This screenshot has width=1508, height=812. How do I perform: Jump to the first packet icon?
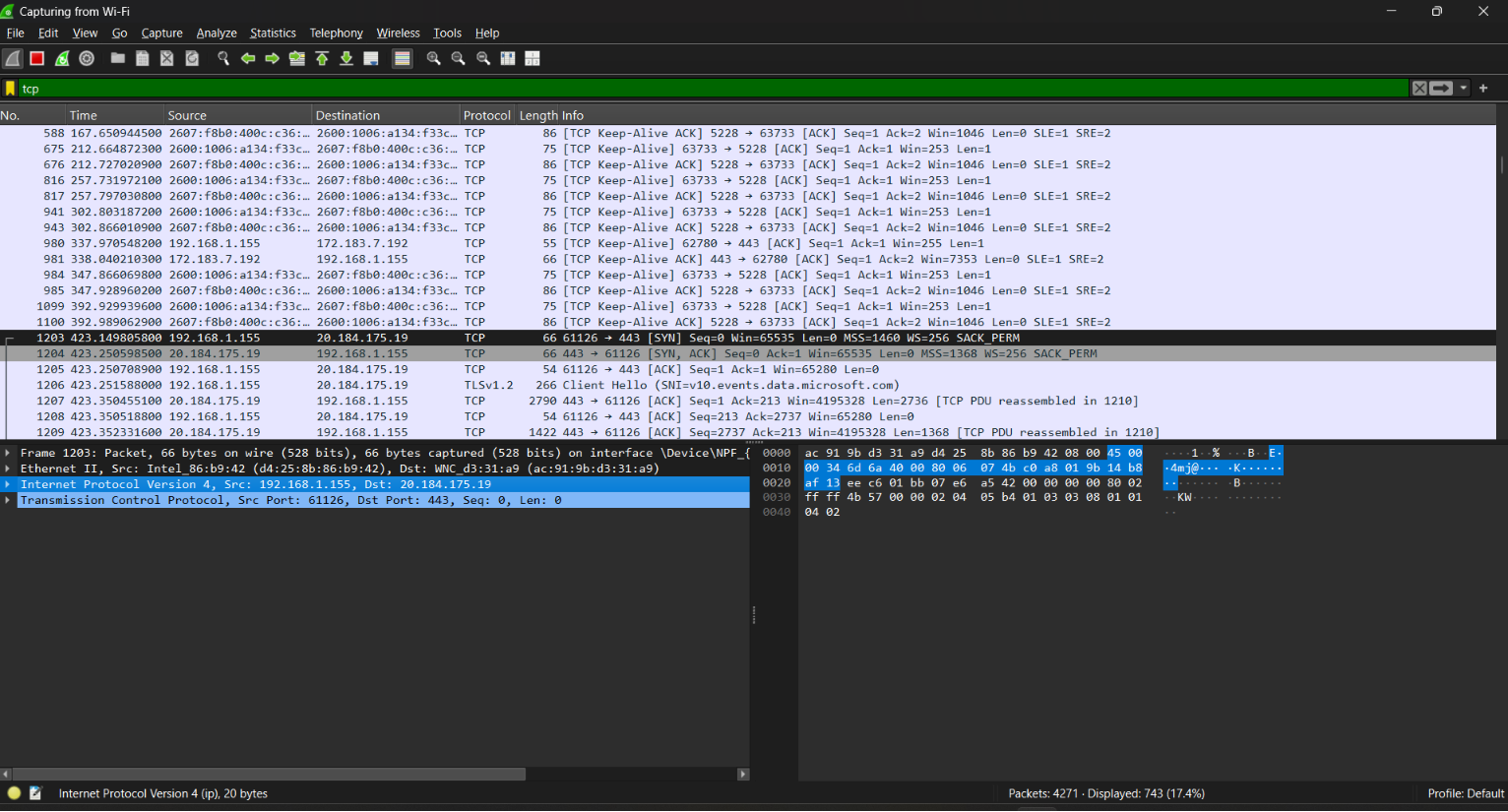tap(322, 59)
